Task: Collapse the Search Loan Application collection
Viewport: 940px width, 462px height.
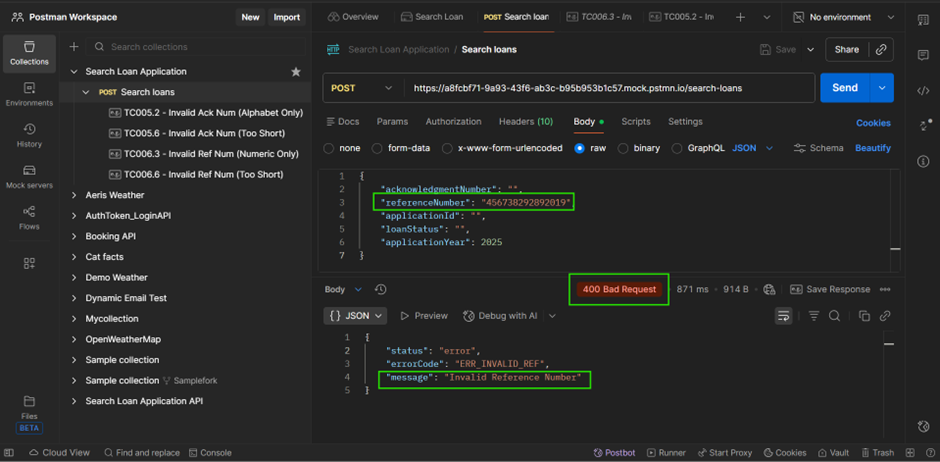Action: [x=74, y=72]
